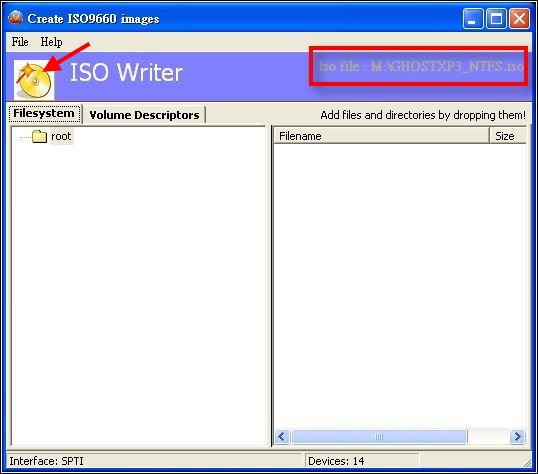Click the right arrow of the horizontal scrollbar
This screenshot has width=538, height=474.
point(517,437)
